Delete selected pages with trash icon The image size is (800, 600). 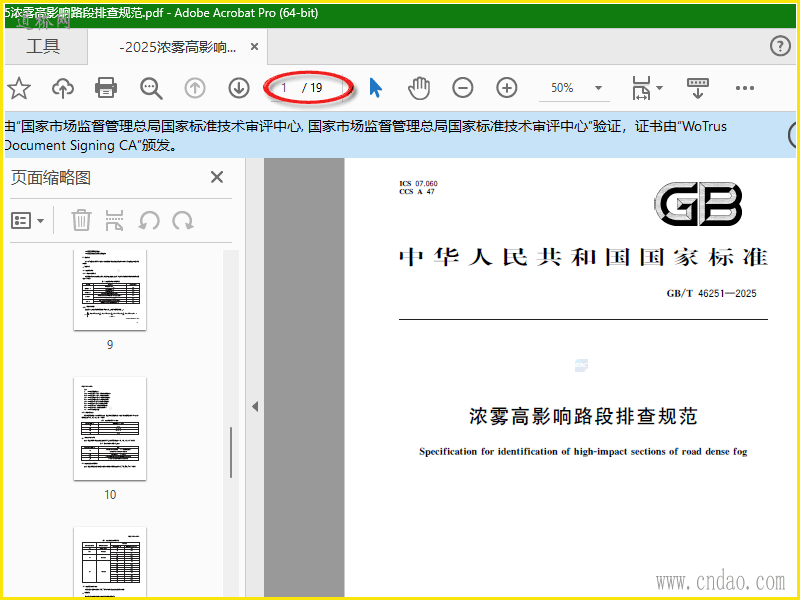tap(81, 220)
